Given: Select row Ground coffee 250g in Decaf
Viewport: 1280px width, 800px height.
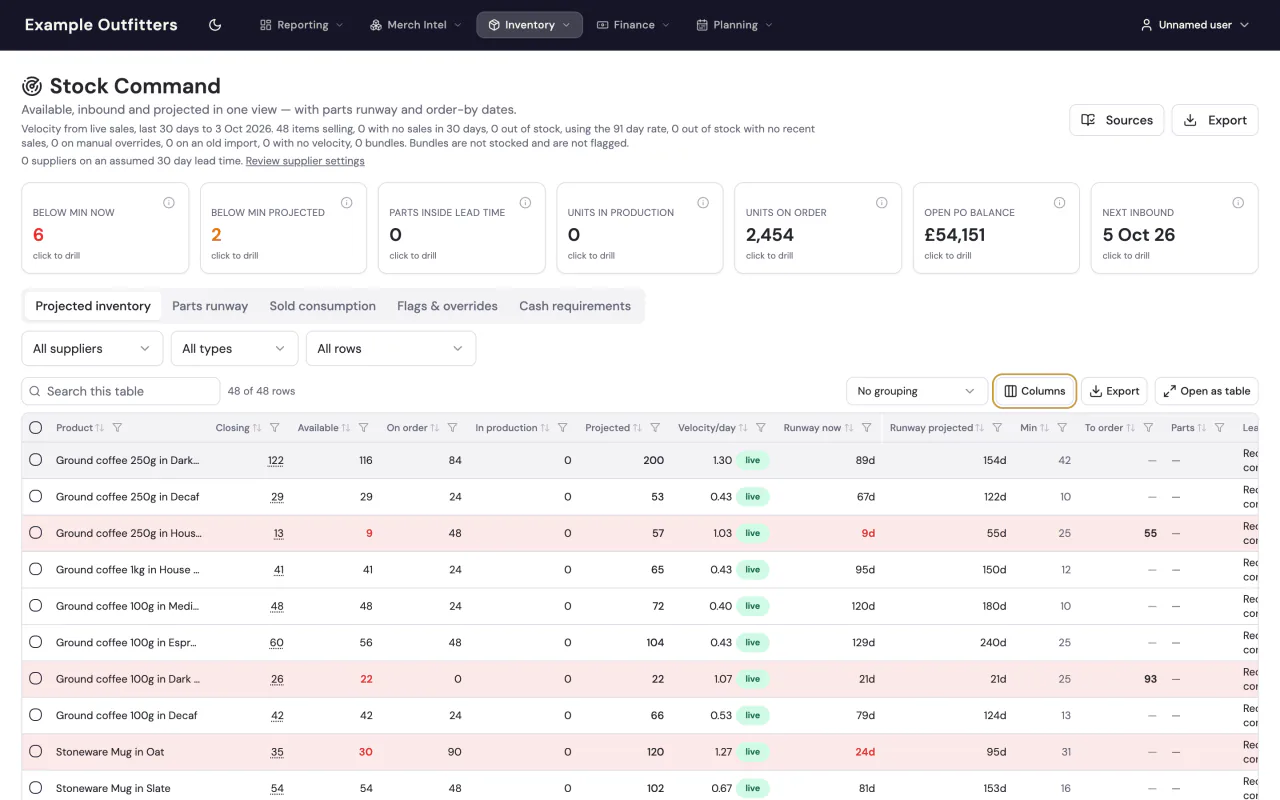Looking at the screenshot, I should pyautogui.click(x=36, y=497).
